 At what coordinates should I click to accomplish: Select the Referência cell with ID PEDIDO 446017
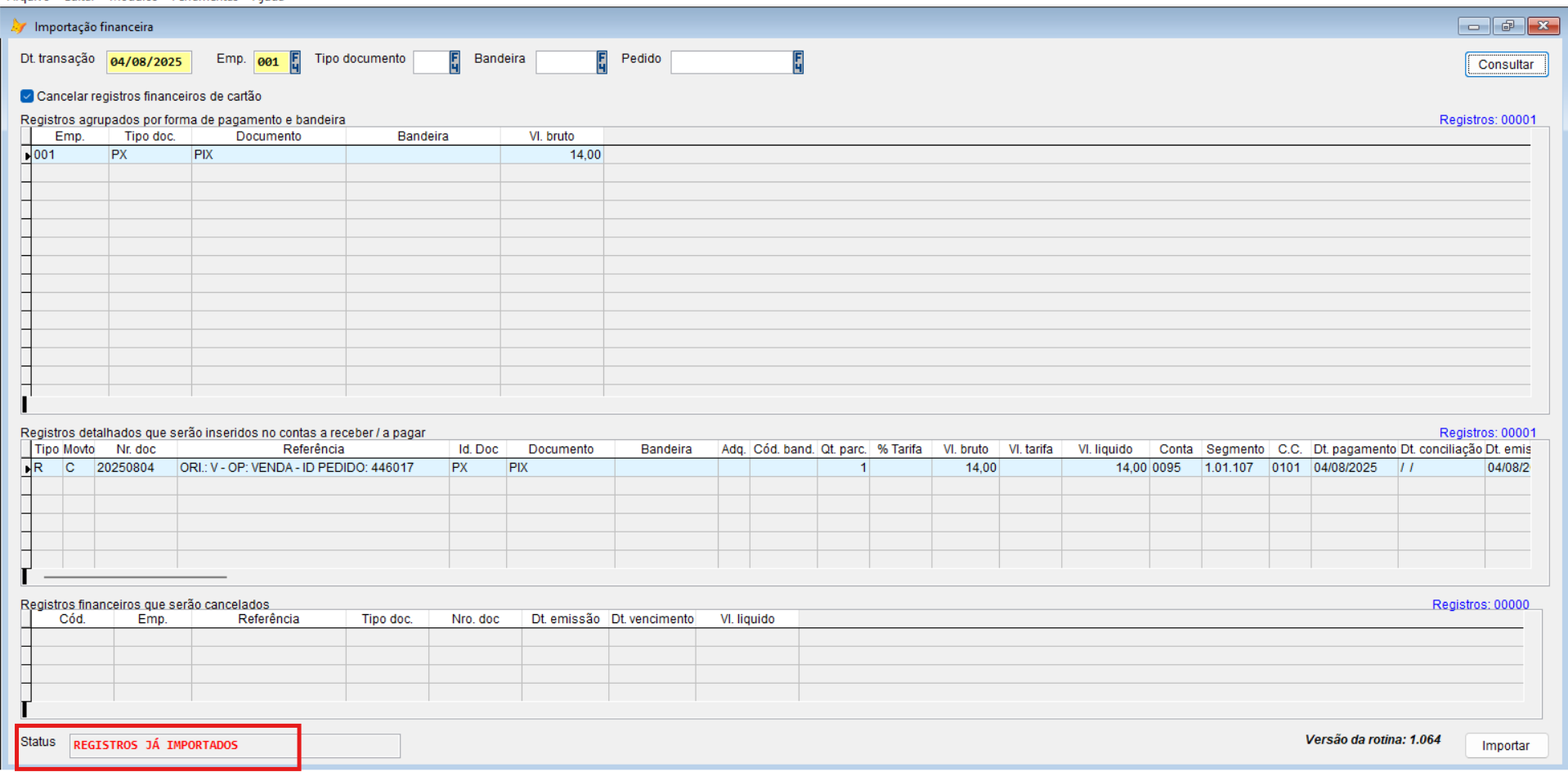pyautogui.click(x=312, y=468)
